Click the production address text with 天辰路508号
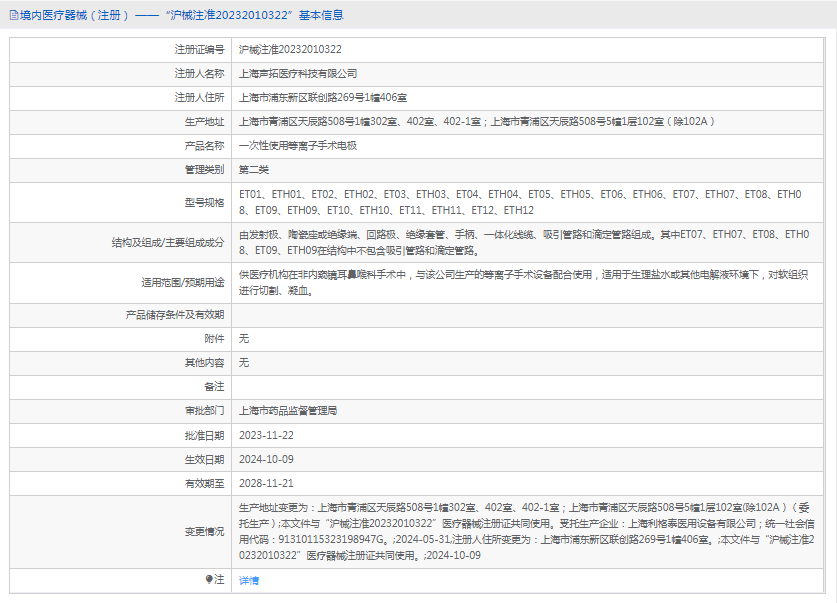Viewport: 837px width, 603px height. click(477, 122)
